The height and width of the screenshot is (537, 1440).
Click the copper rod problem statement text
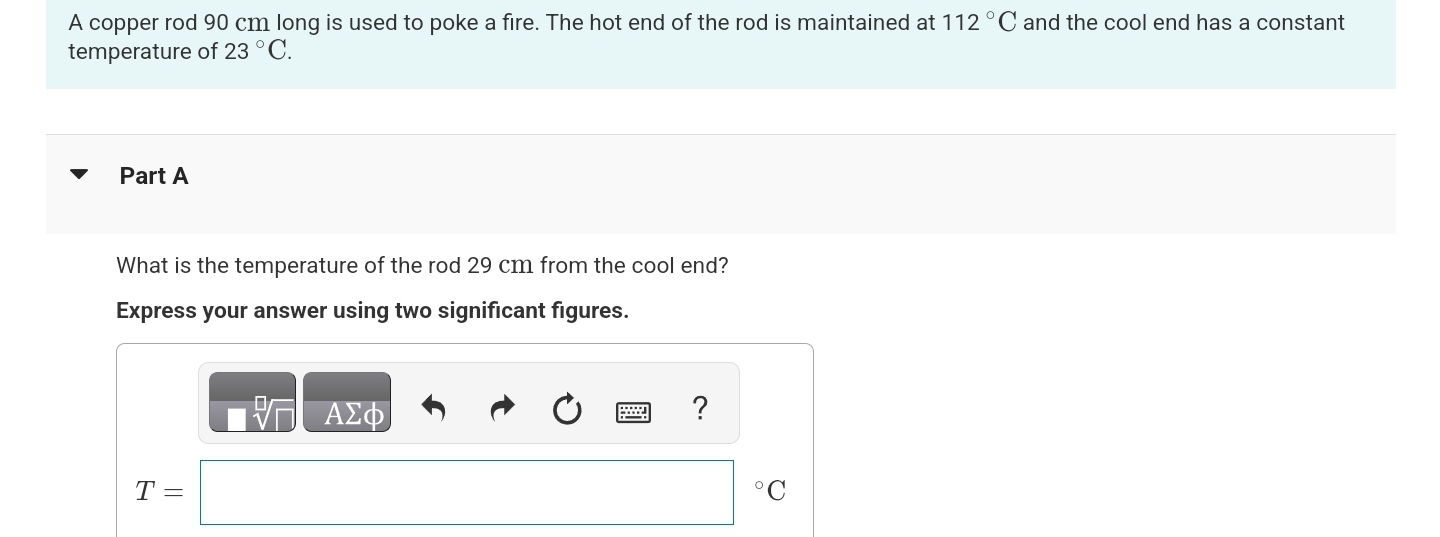[x=706, y=37]
